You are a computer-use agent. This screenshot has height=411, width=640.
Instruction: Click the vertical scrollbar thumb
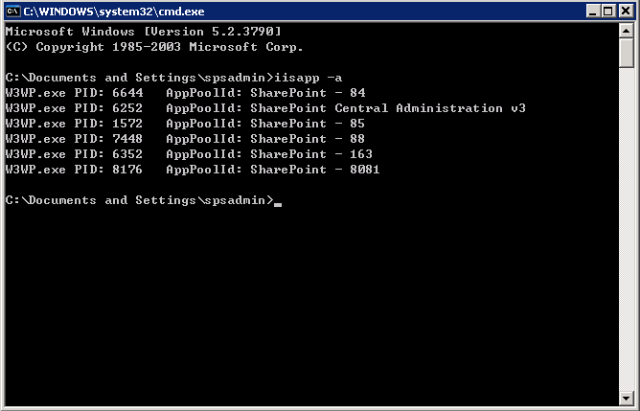(626, 53)
